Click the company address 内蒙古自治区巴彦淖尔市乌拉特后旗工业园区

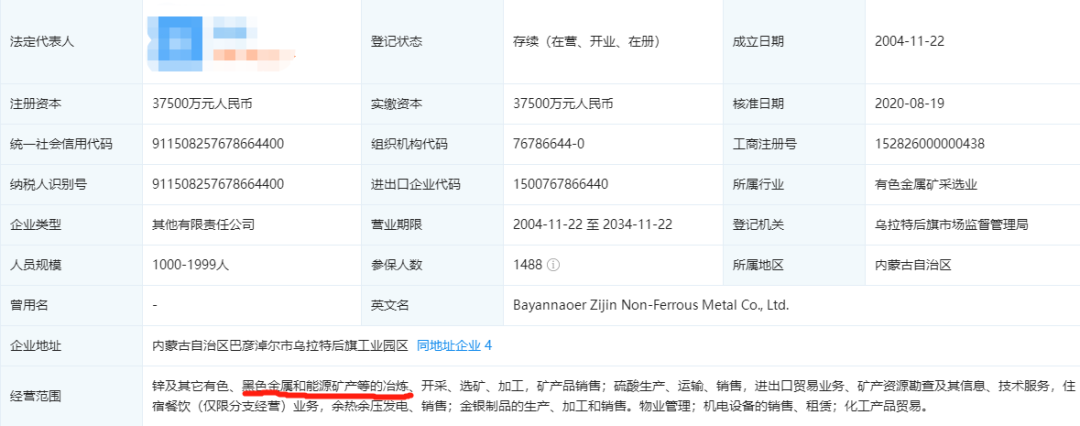[280, 345]
